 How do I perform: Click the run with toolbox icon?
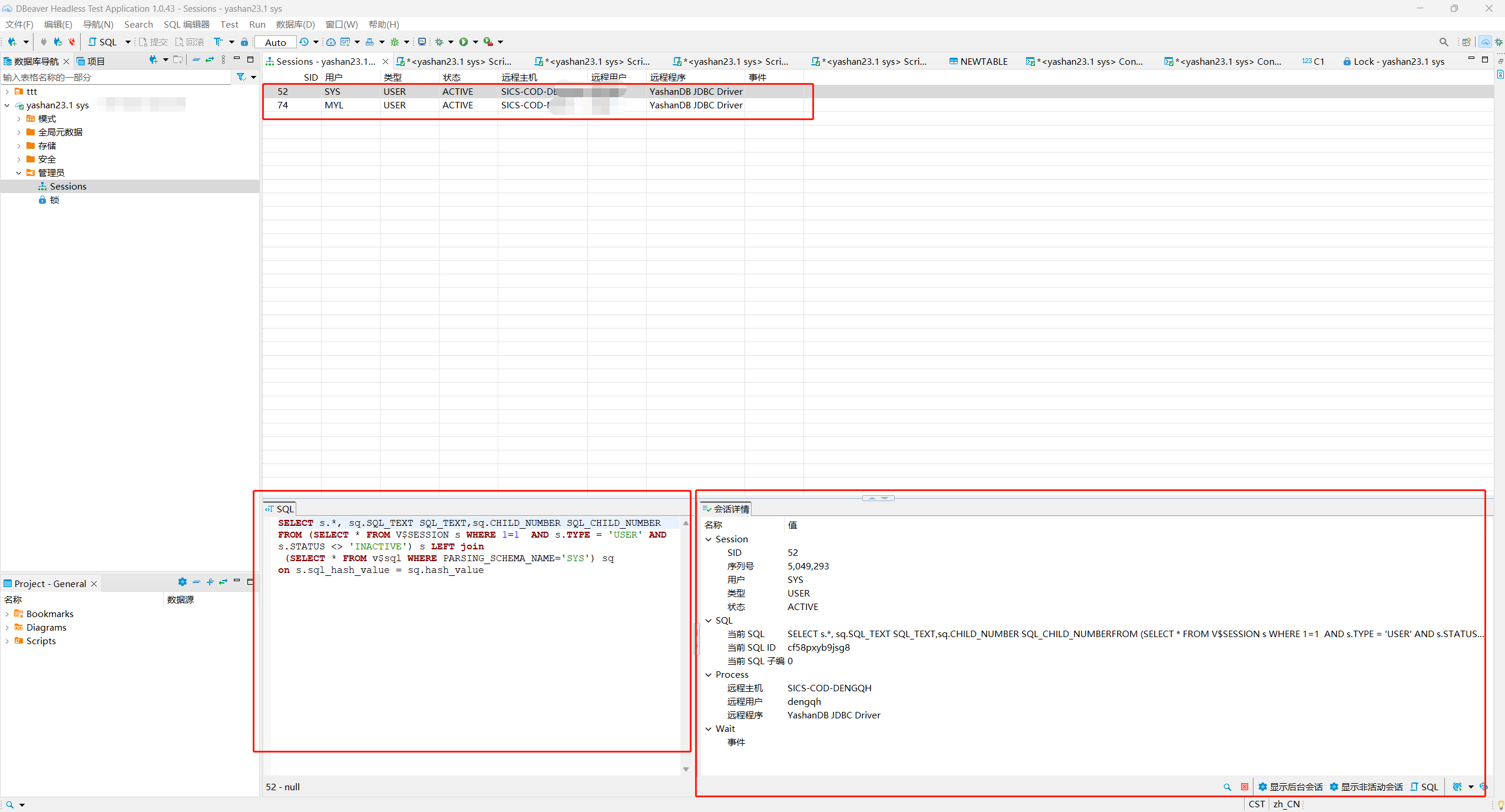coord(488,42)
